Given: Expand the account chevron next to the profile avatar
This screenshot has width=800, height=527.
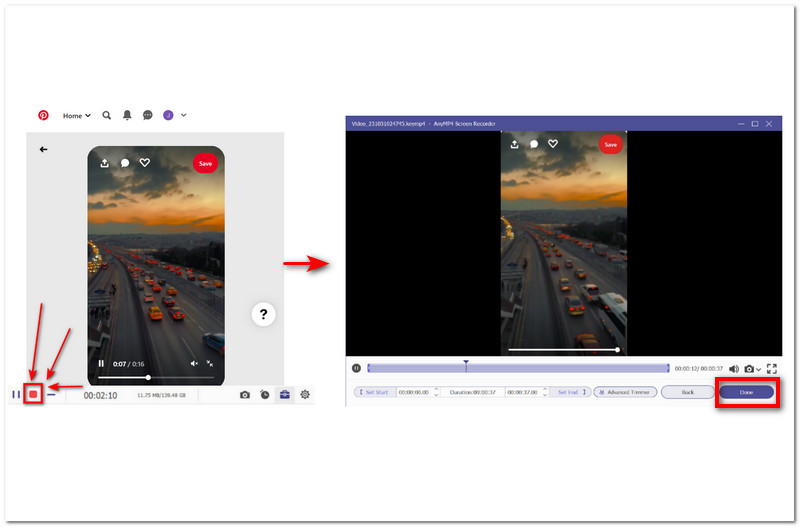Looking at the screenshot, I should coord(184,115).
